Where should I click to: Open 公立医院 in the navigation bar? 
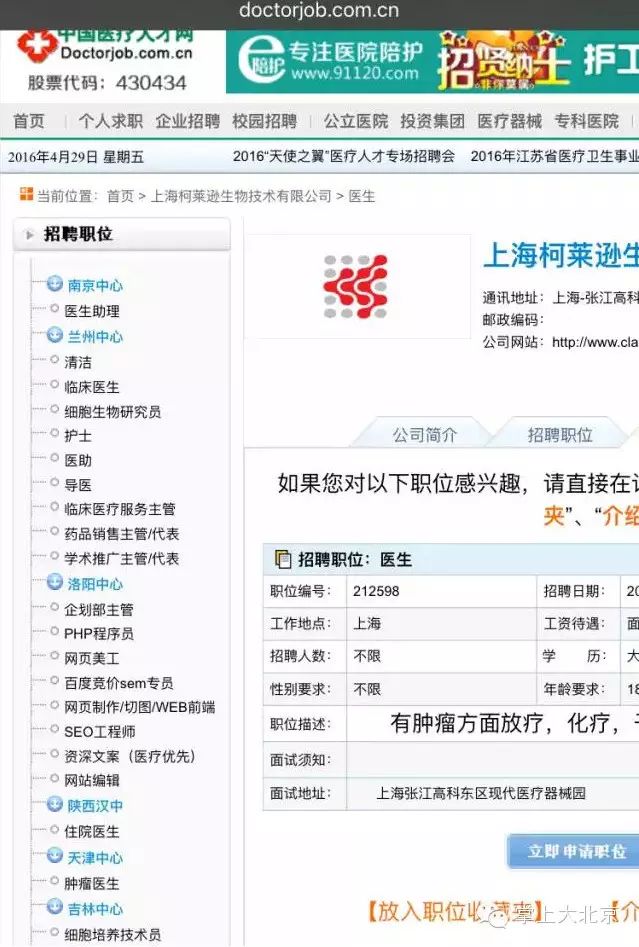pos(356,121)
